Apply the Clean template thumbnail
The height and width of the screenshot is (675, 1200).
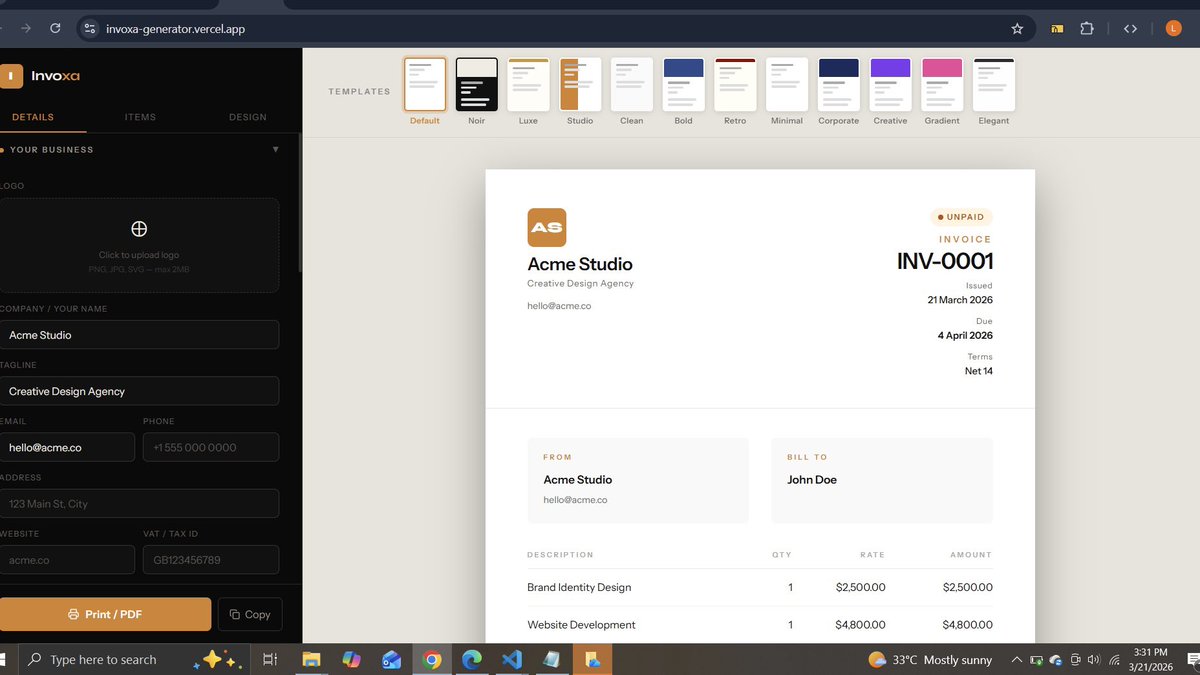tap(632, 84)
